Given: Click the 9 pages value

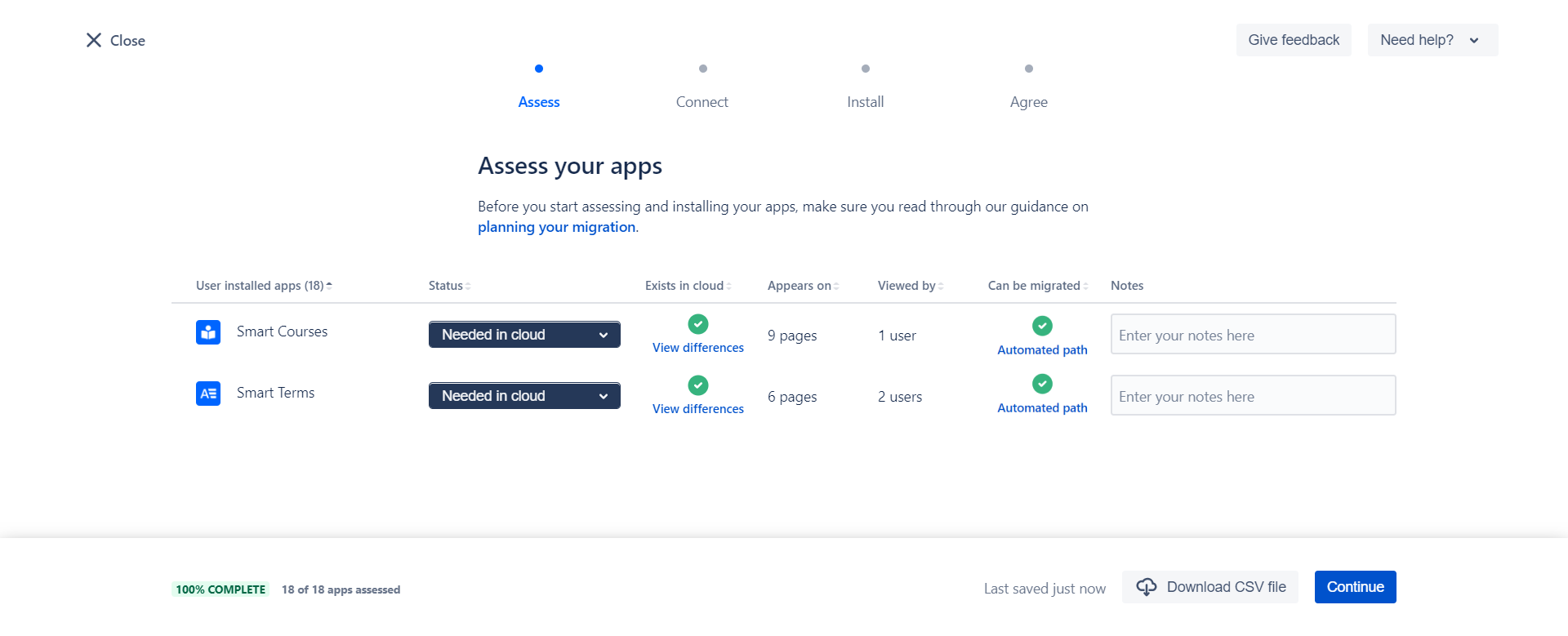Looking at the screenshot, I should tap(792, 336).
